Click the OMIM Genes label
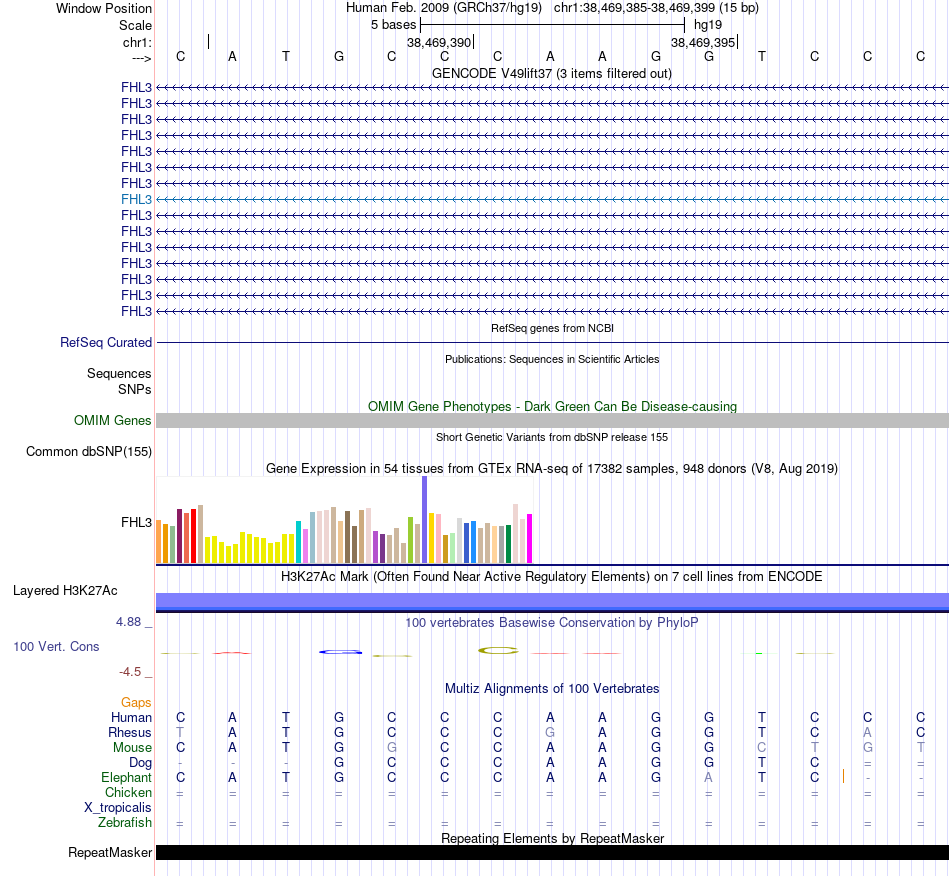Screen dimensions: 950x876 [112, 420]
